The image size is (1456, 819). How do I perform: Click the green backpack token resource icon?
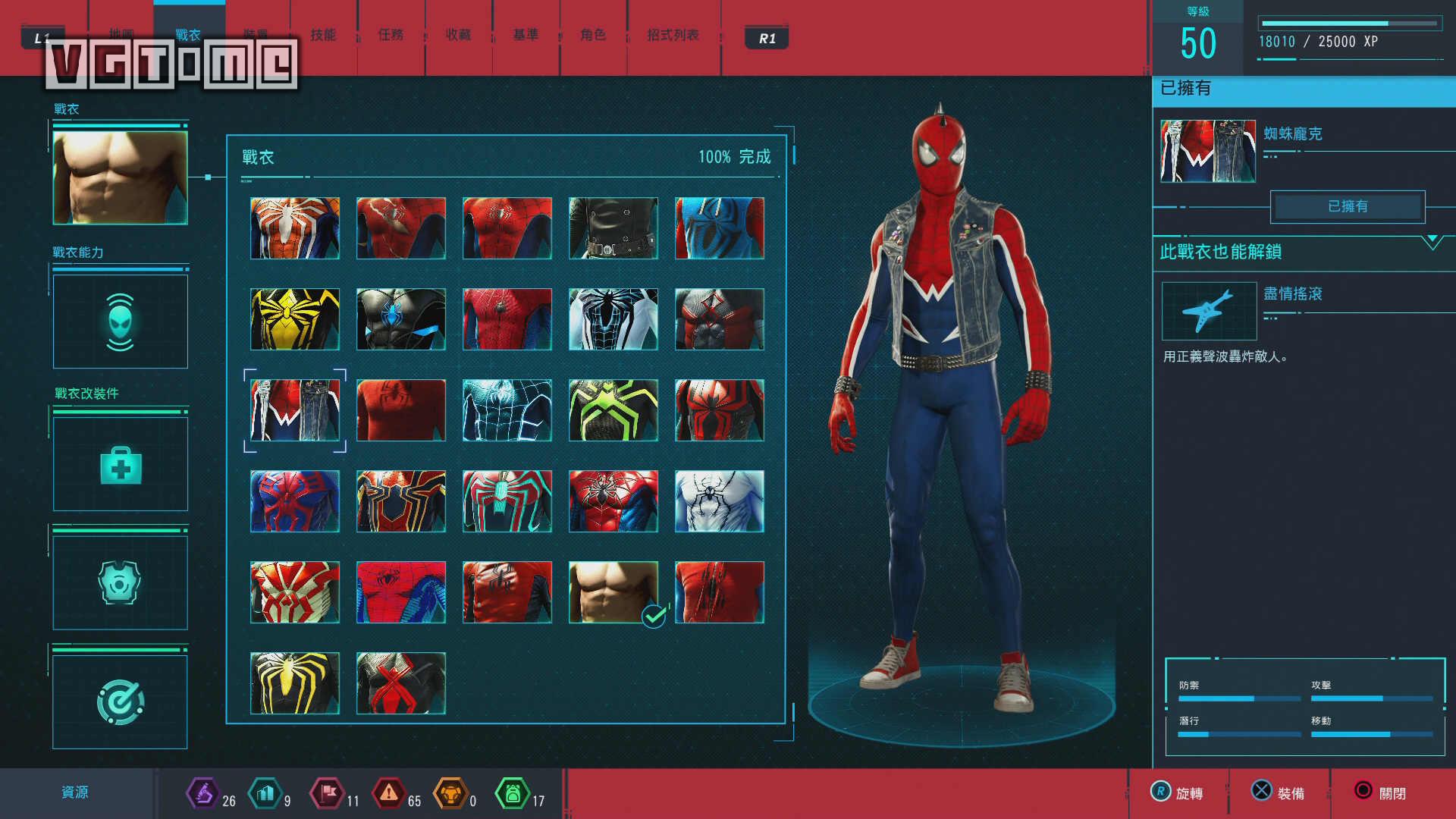coord(513,794)
